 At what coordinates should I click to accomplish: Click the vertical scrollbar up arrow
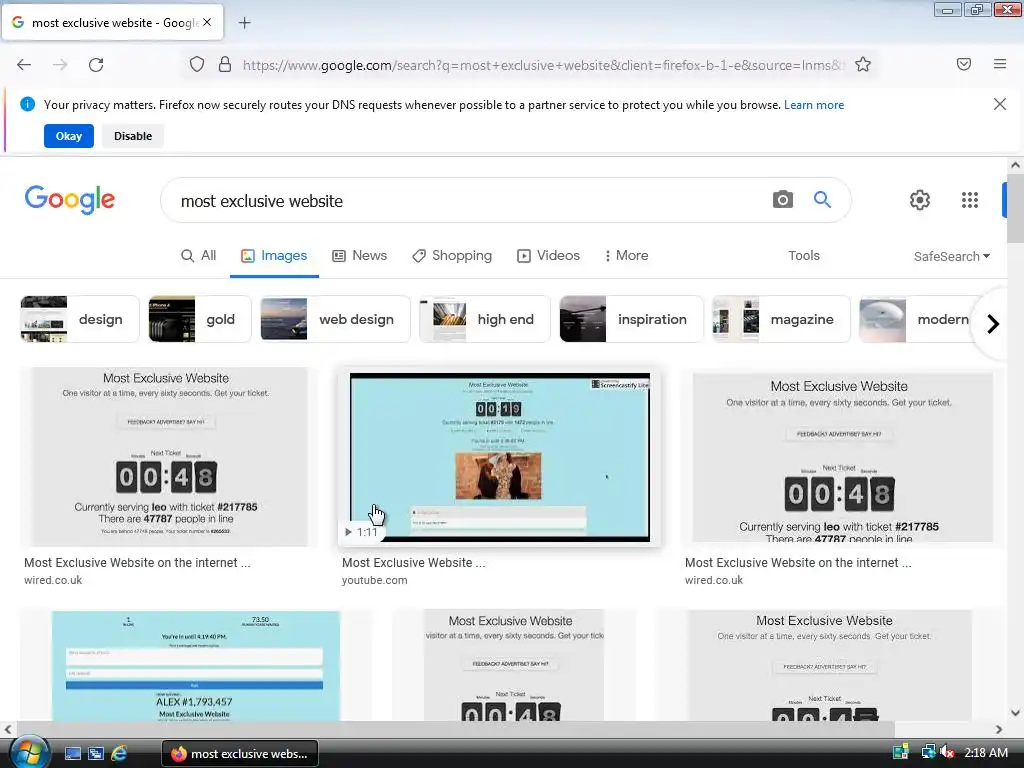click(x=1015, y=165)
